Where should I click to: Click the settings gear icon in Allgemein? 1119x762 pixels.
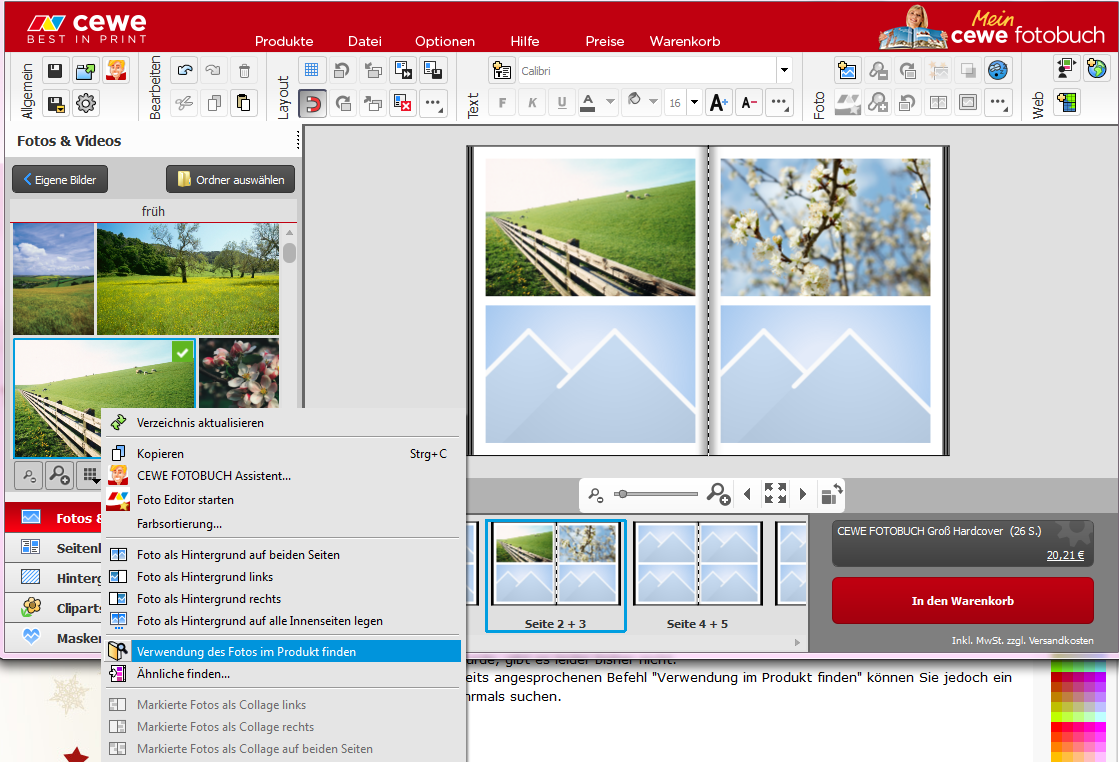(x=86, y=102)
